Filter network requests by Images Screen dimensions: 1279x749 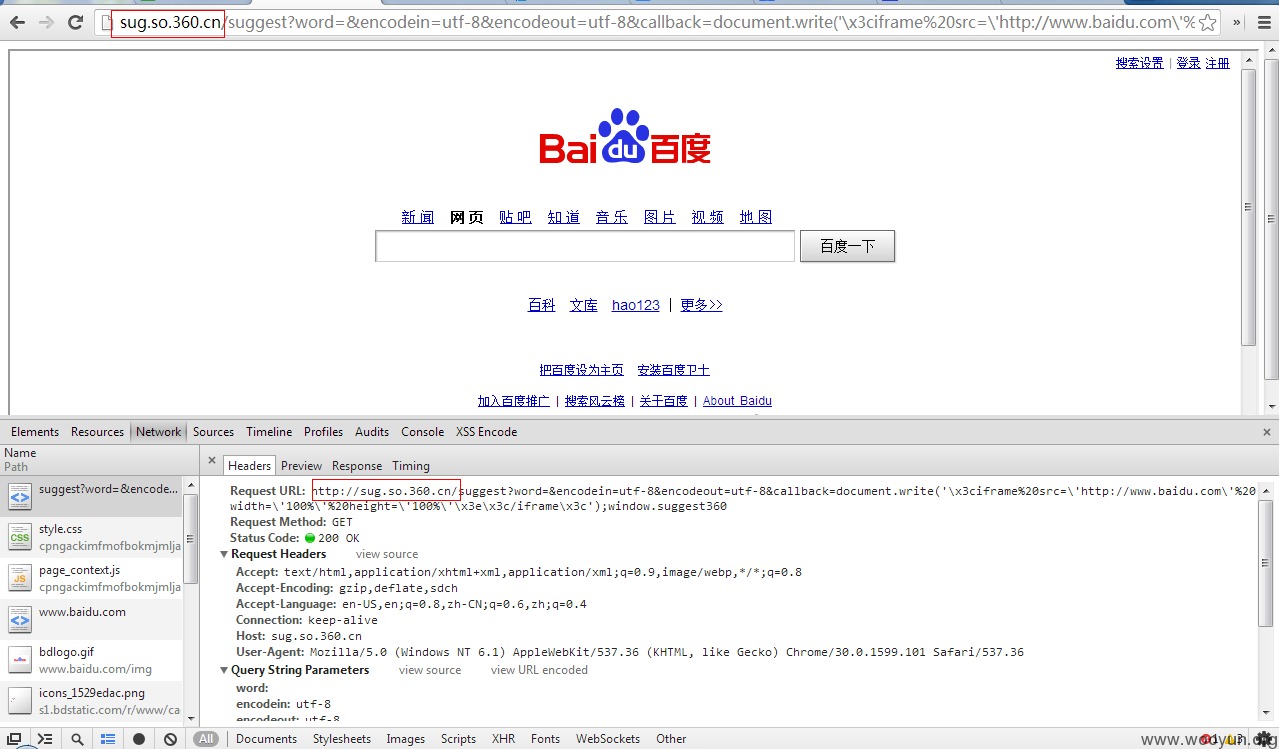[x=406, y=739]
